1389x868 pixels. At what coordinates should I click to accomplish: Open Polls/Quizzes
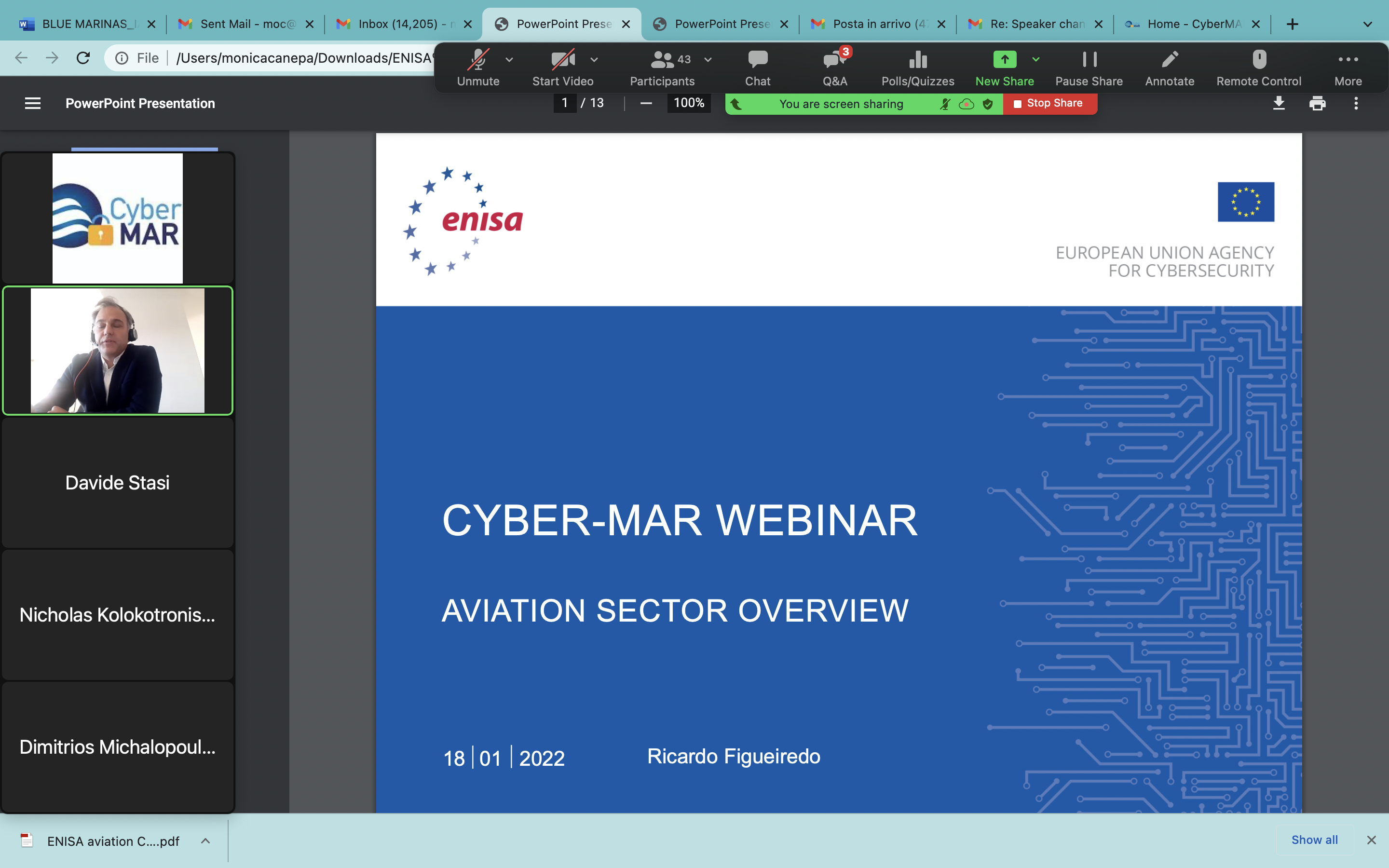(918, 68)
